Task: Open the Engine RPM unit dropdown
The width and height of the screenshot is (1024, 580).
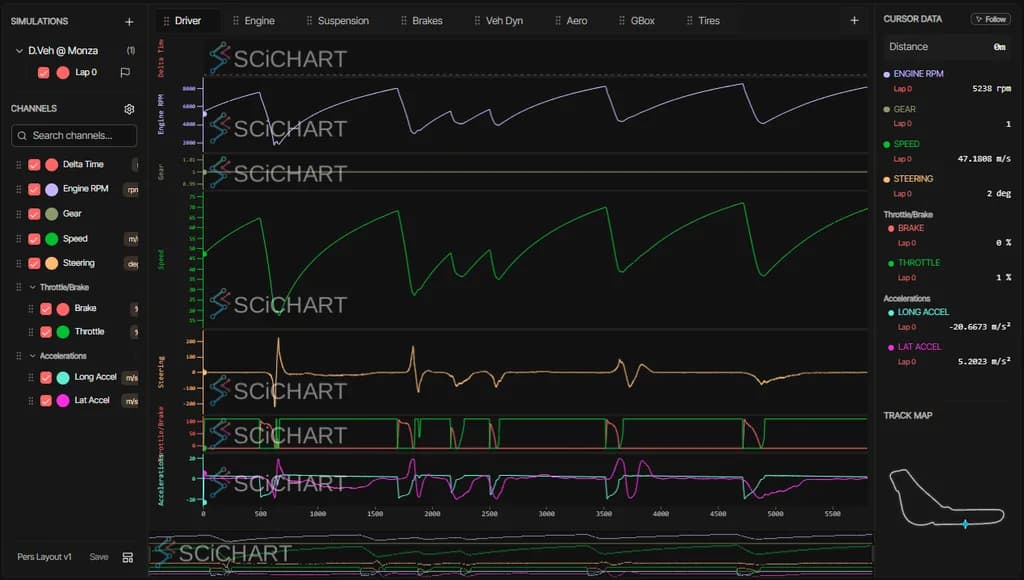Action: (x=132, y=190)
